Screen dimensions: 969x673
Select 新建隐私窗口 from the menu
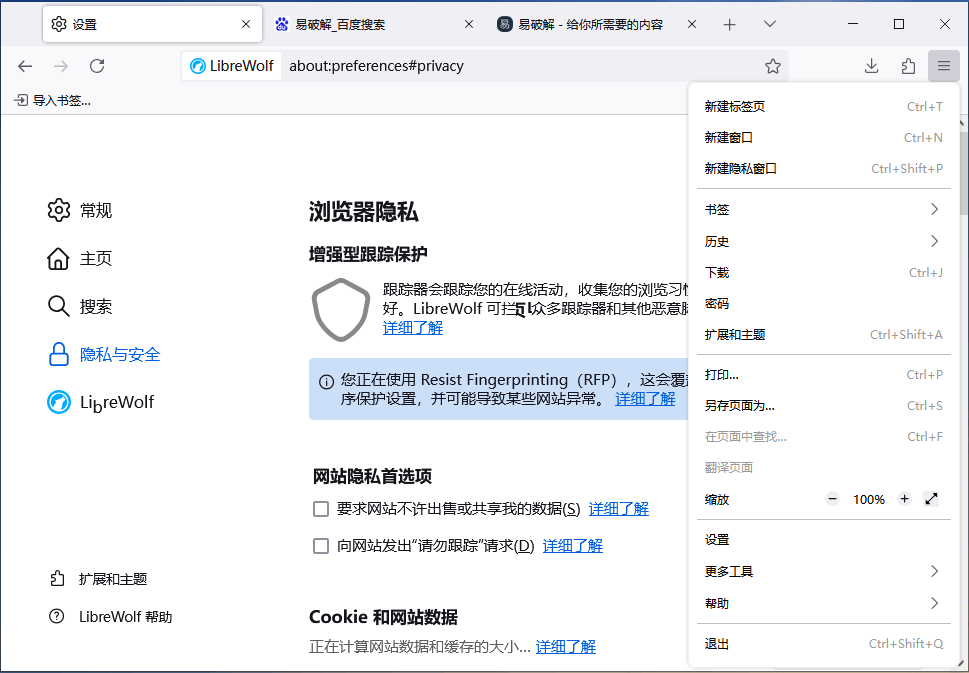click(x=740, y=168)
